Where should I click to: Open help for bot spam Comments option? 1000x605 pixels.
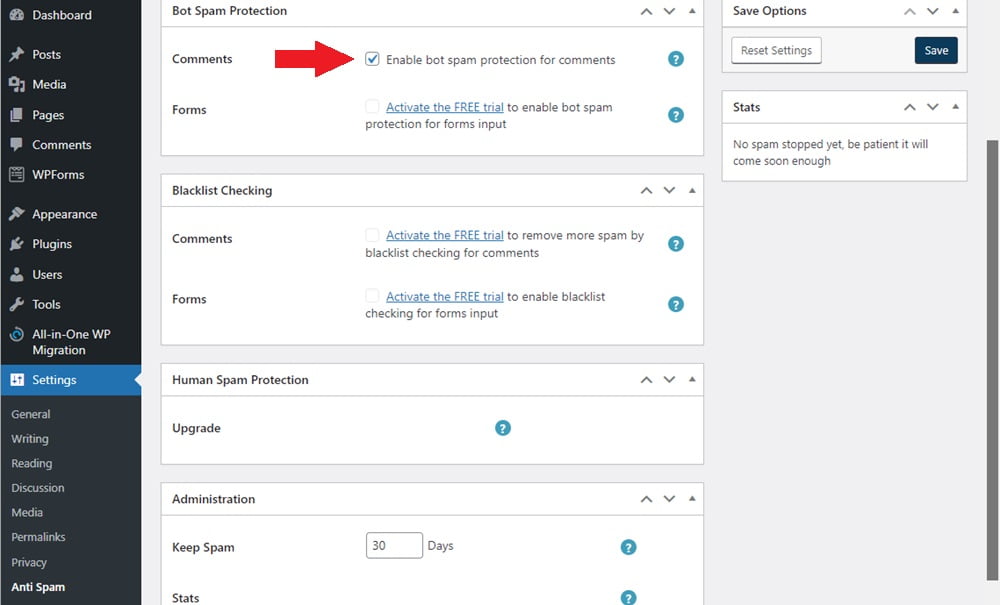click(675, 59)
